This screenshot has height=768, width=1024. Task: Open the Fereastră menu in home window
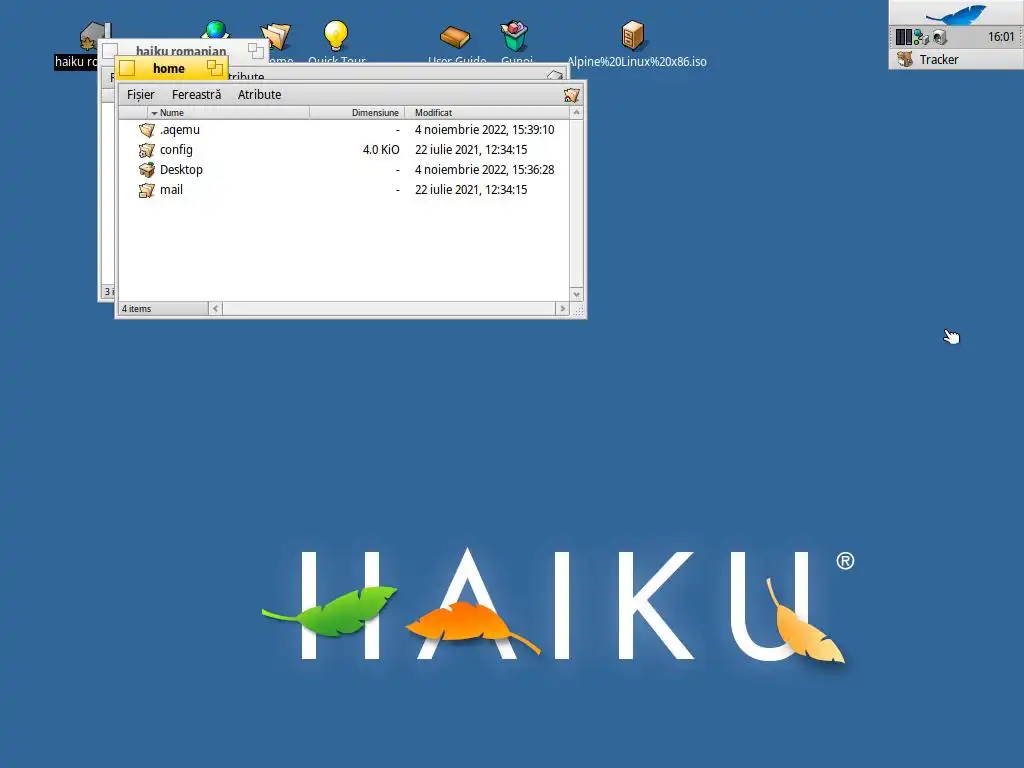coord(197,95)
